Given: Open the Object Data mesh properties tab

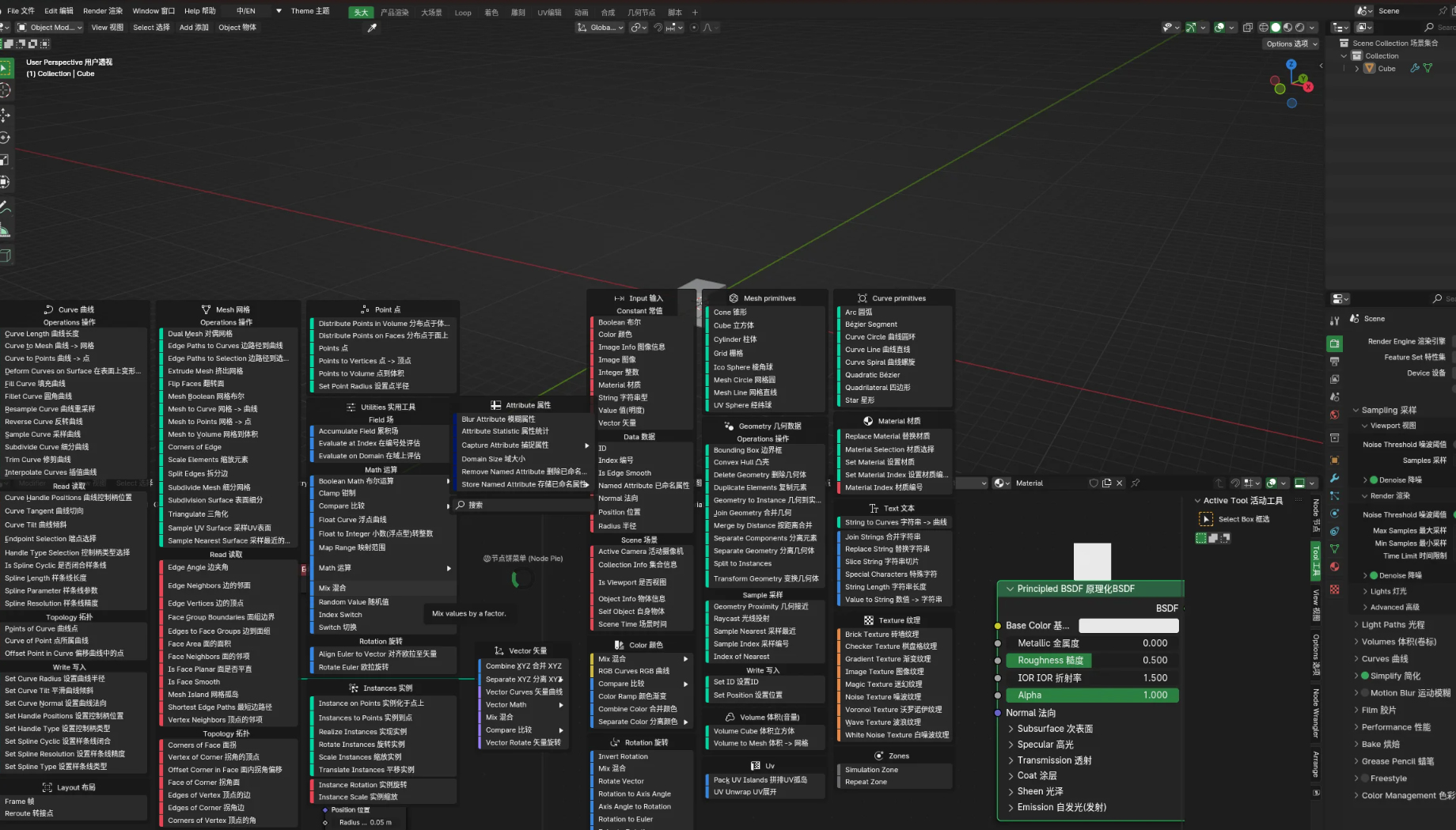Looking at the screenshot, I should 1334,548.
